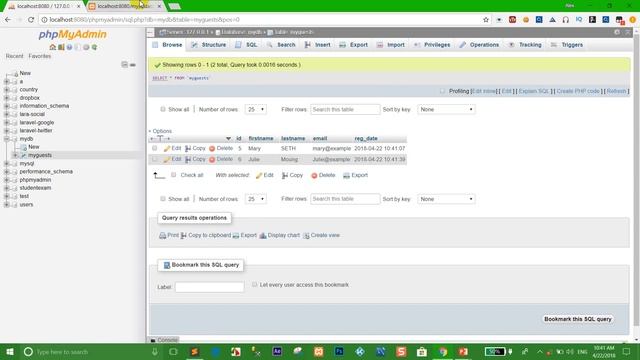The height and width of the screenshot is (360, 640).
Task: Open the Options toggle above table
Action: (x=160, y=131)
